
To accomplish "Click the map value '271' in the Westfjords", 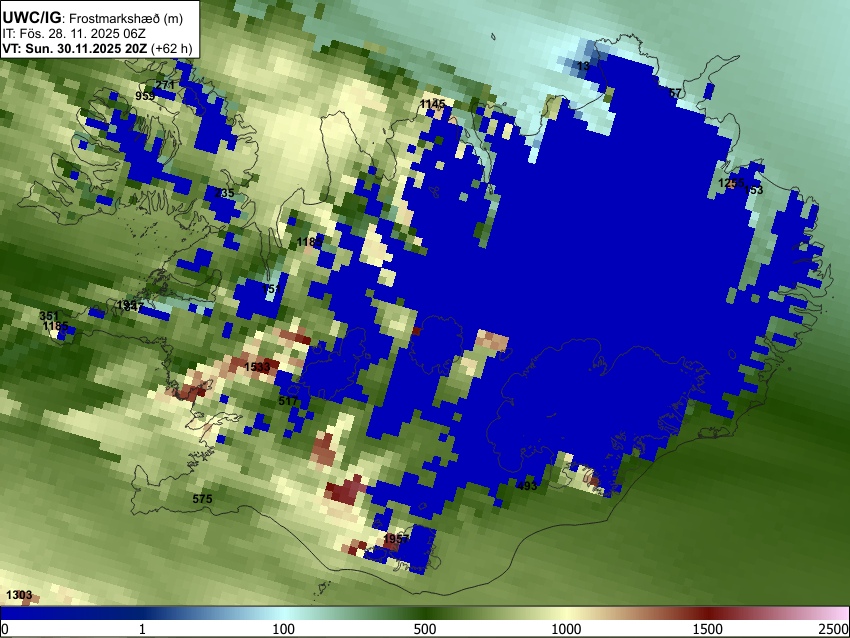I will click(165, 85).
